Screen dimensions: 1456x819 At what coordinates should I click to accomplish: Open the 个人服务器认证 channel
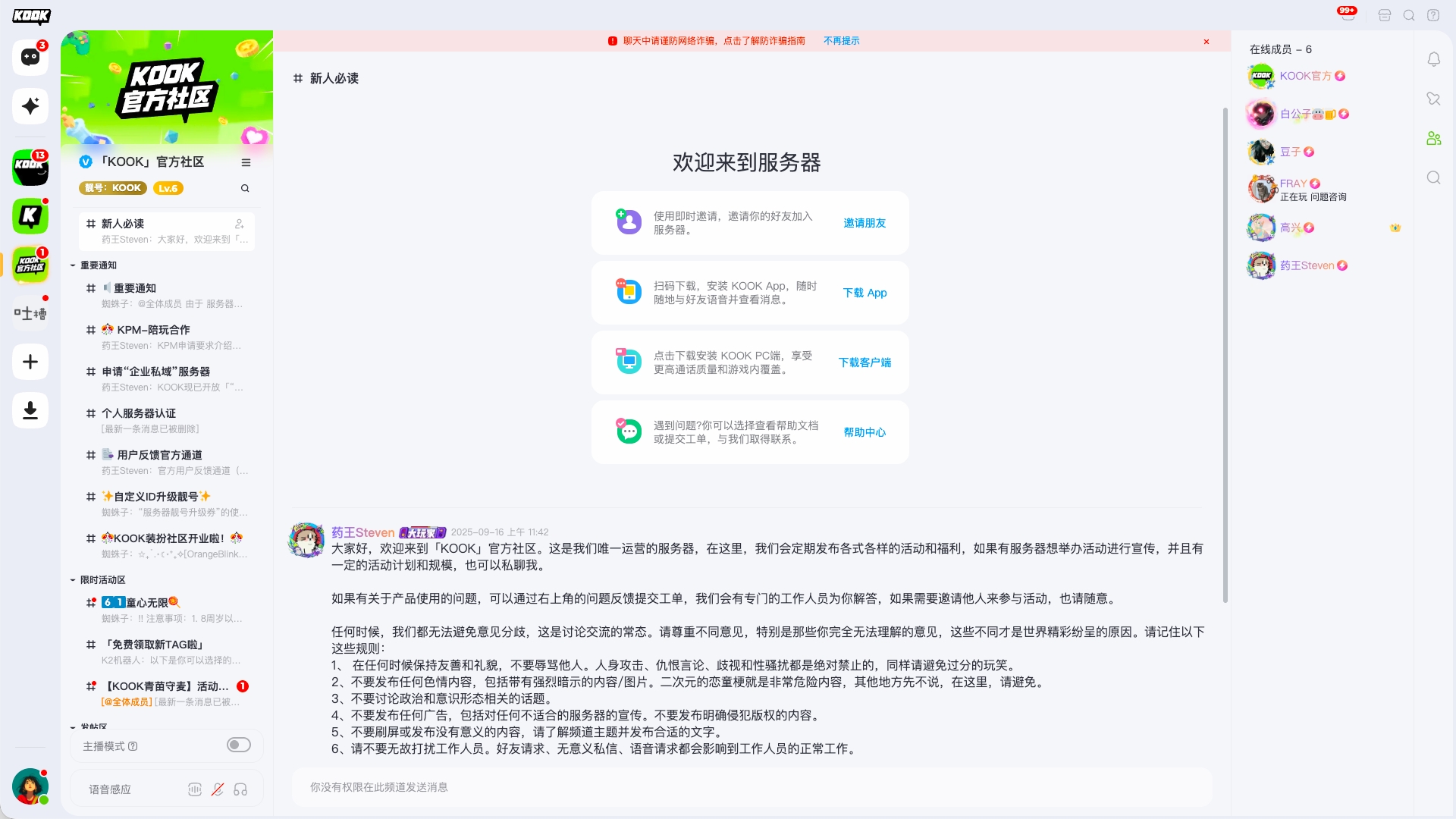[x=167, y=421]
